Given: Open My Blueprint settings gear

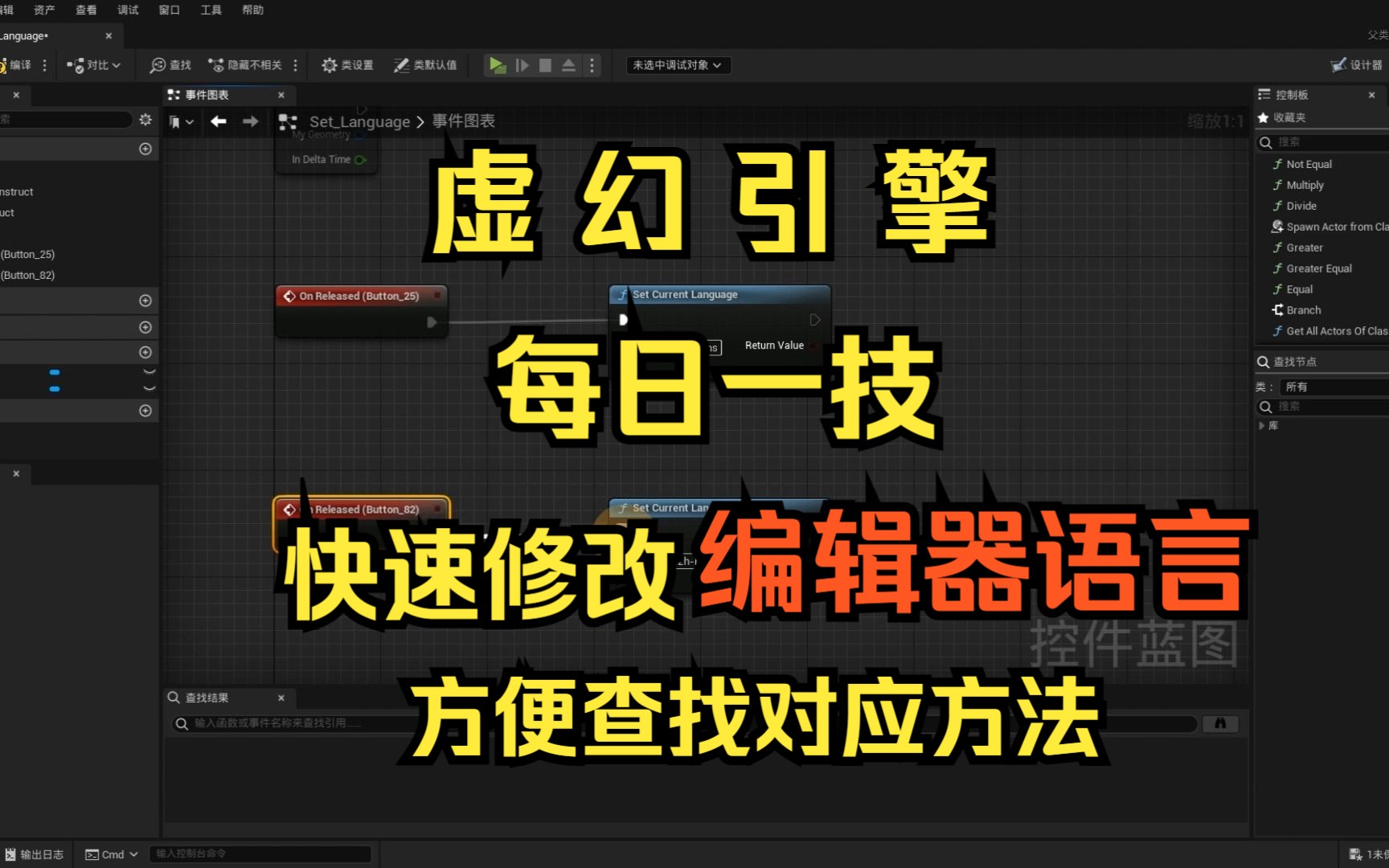Looking at the screenshot, I should (x=145, y=120).
